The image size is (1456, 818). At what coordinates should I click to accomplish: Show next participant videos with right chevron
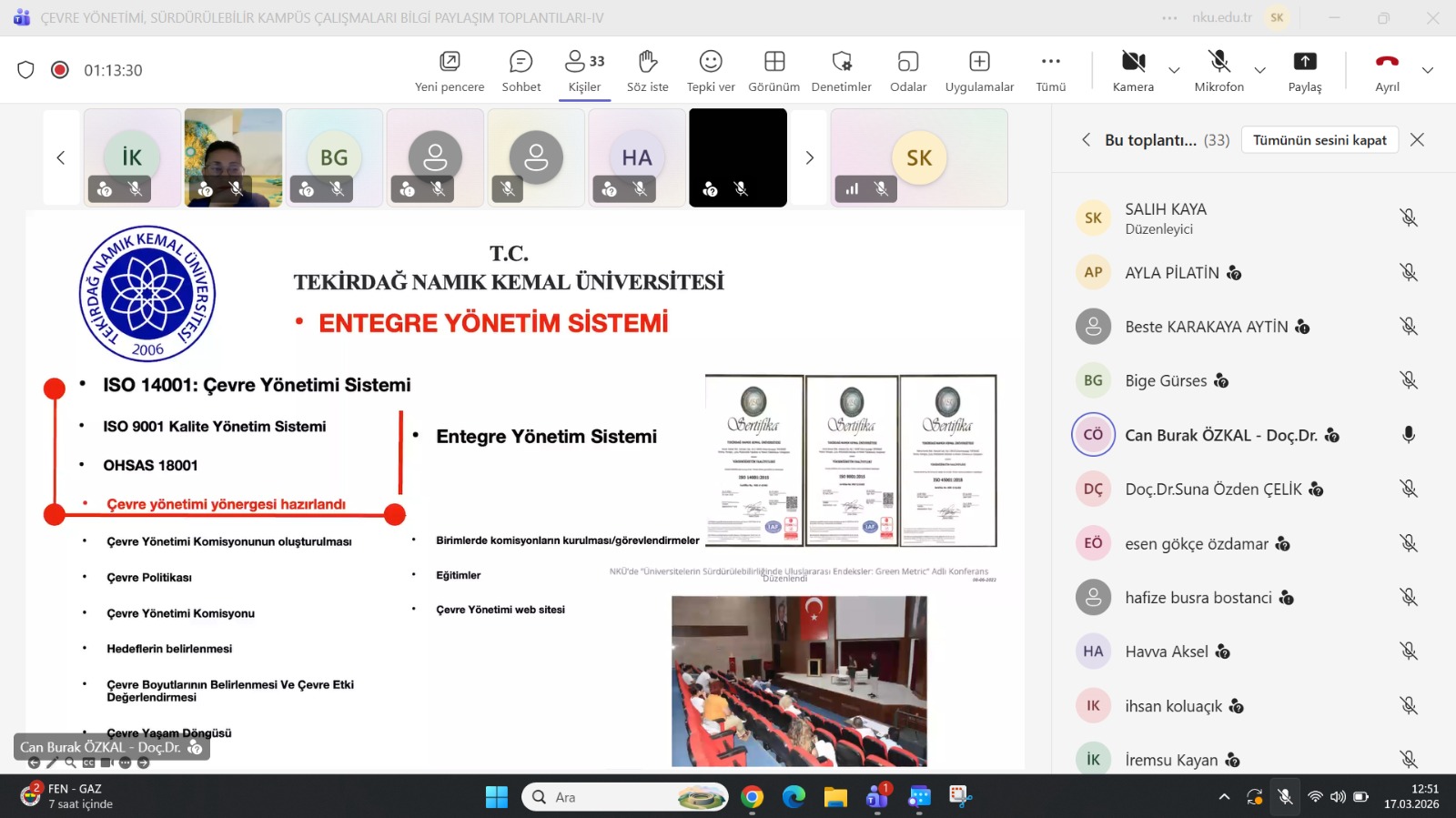(x=809, y=158)
